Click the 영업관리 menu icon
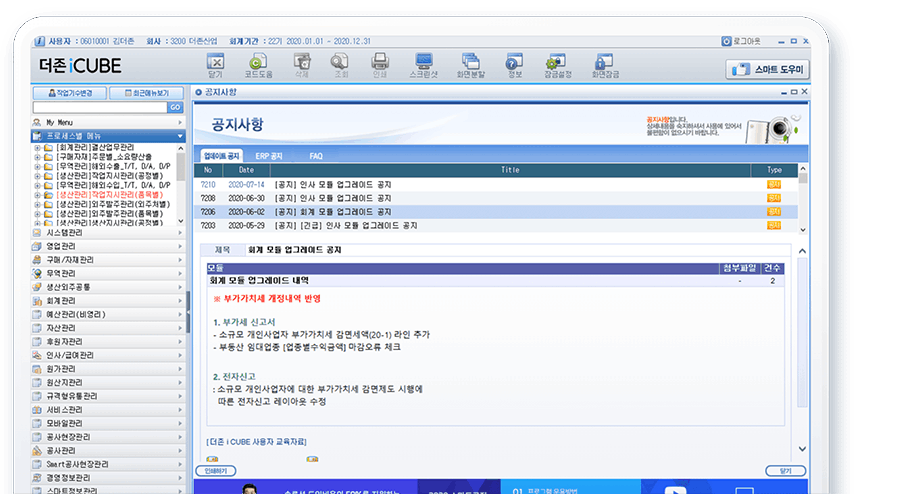Viewport: 924px width, 494px height. (x=37, y=246)
